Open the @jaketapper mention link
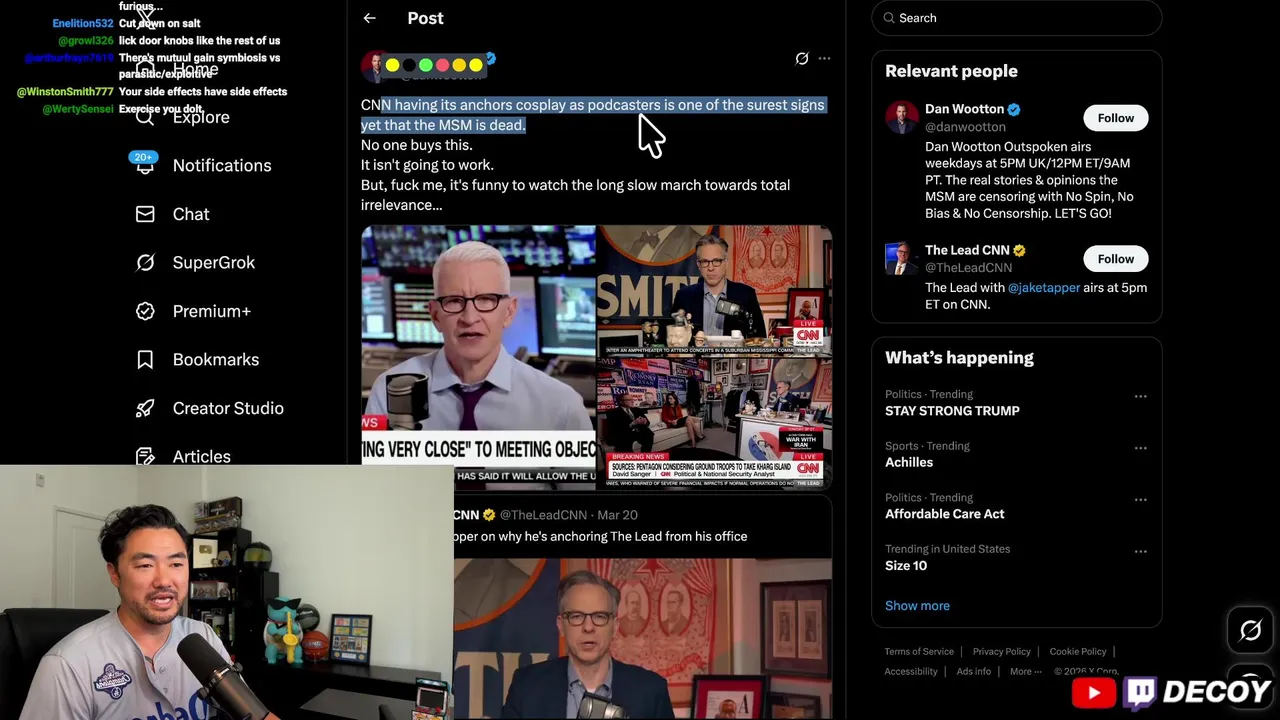Viewport: 1280px width, 720px height. (1044, 288)
